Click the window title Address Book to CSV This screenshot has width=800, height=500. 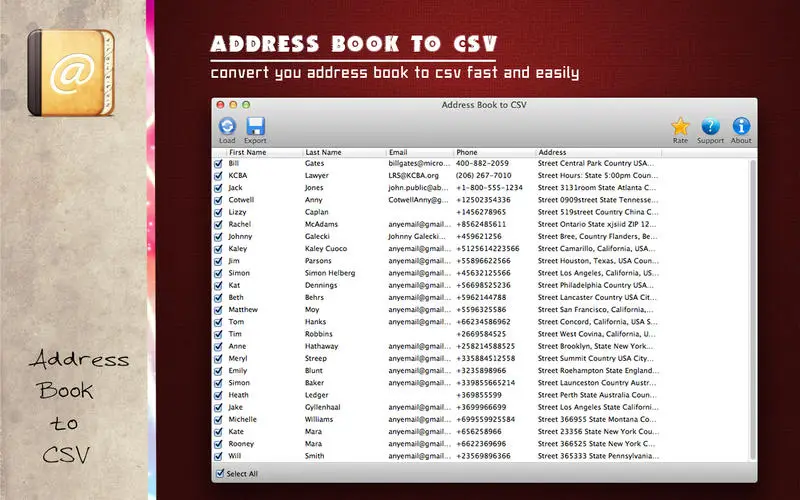coord(484,105)
